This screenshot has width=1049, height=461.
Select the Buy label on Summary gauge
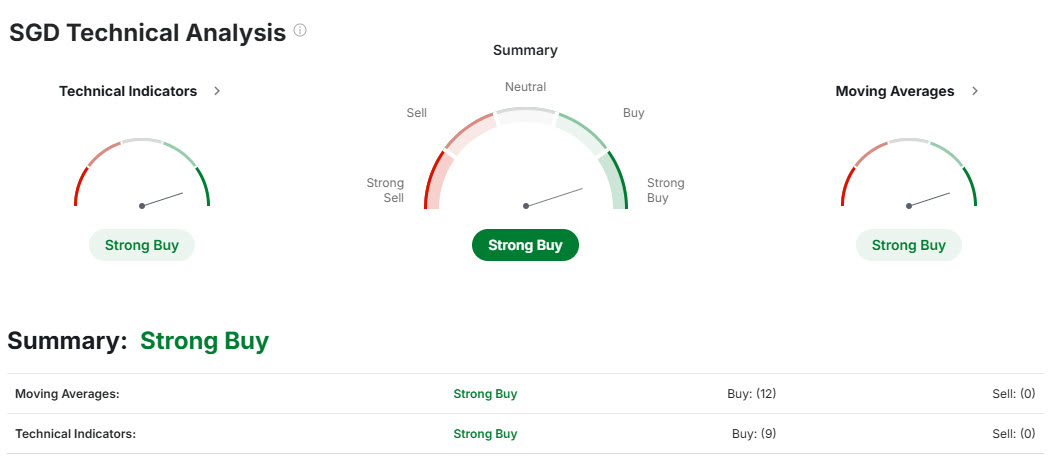click(633, 113)
